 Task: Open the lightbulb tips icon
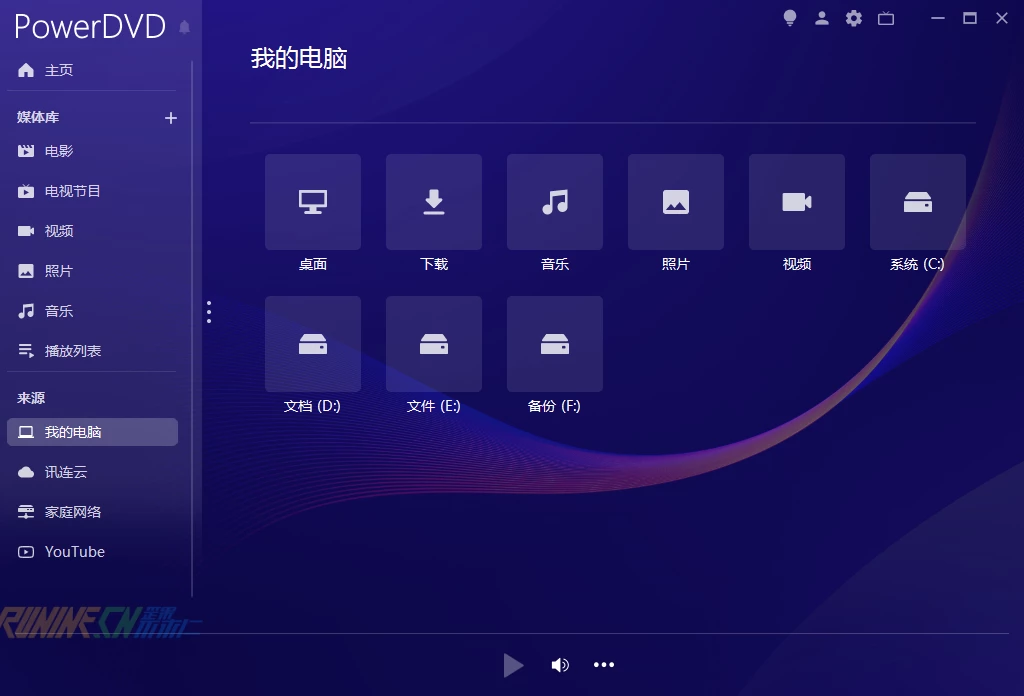790,18
